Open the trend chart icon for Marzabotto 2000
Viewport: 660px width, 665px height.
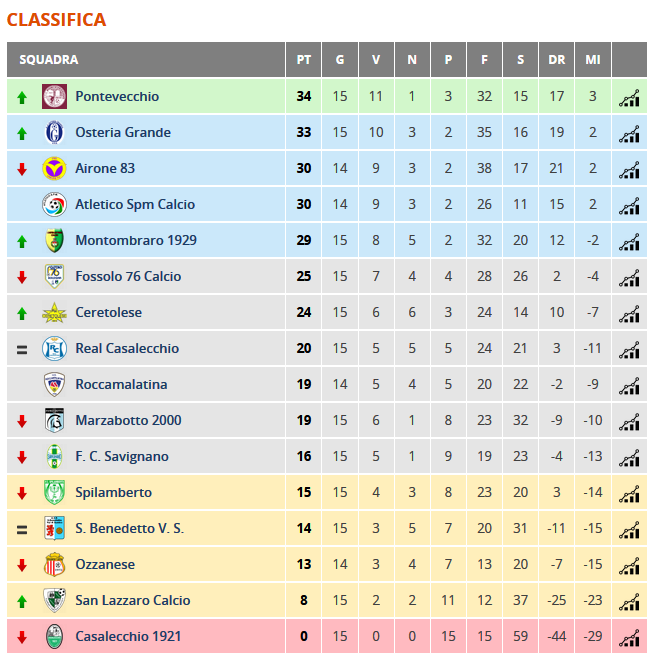629,422
